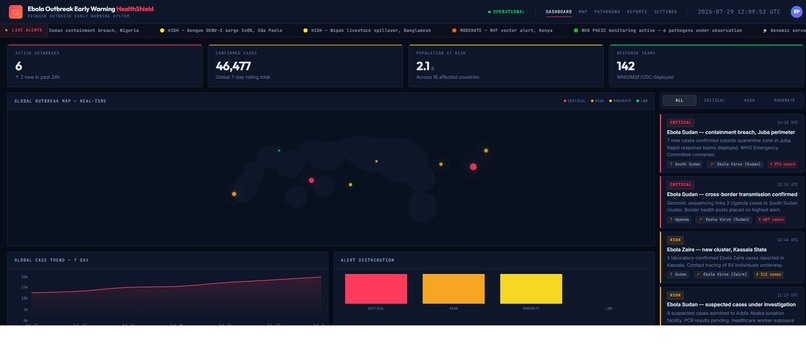Open the Confirmed Cases stat card
The height and width of the screenshot is (362, 806).
coord(305,66)
